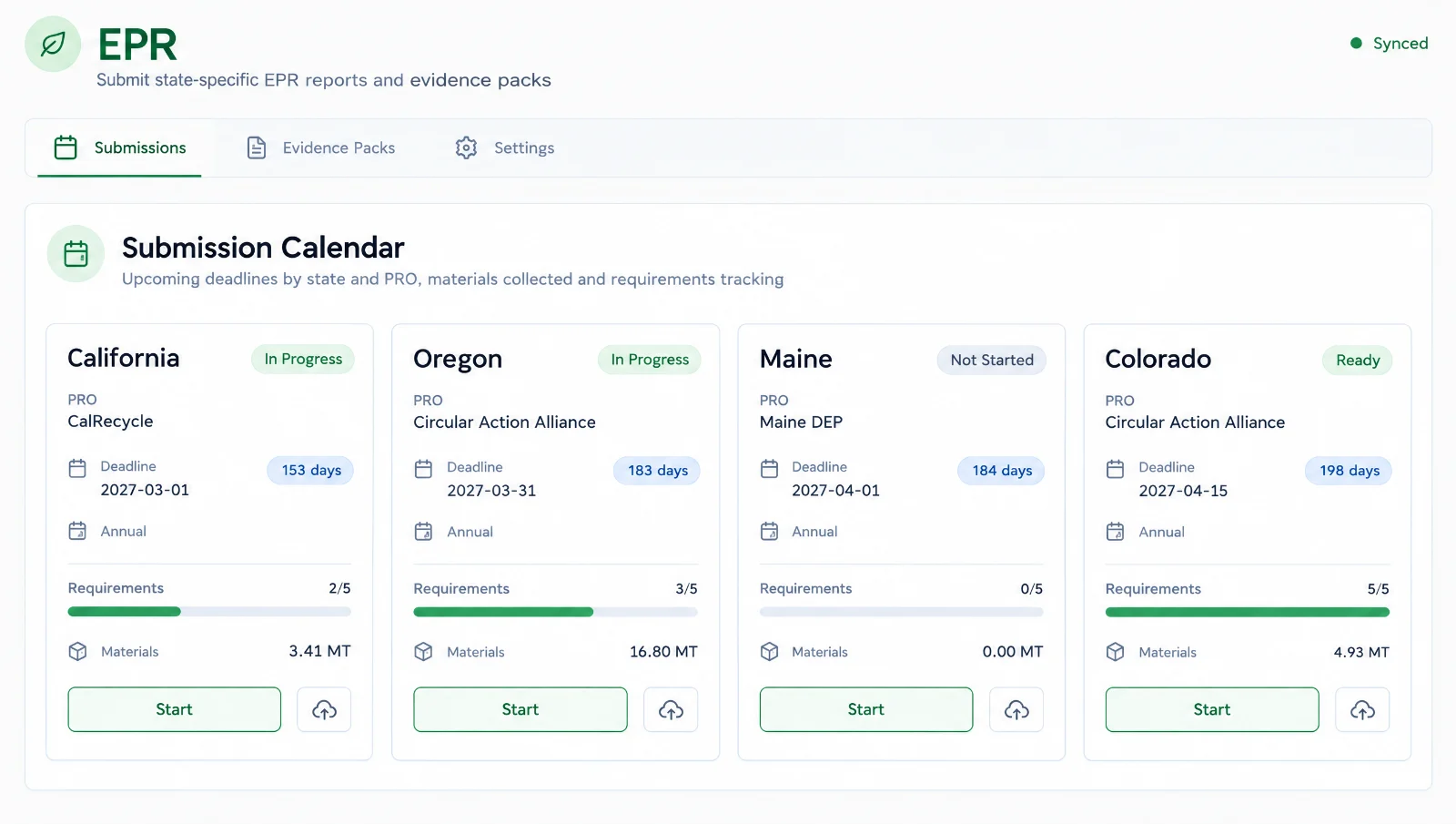Click the Oregon materials cube icon
1456x824 pixels.
point(423,652)
